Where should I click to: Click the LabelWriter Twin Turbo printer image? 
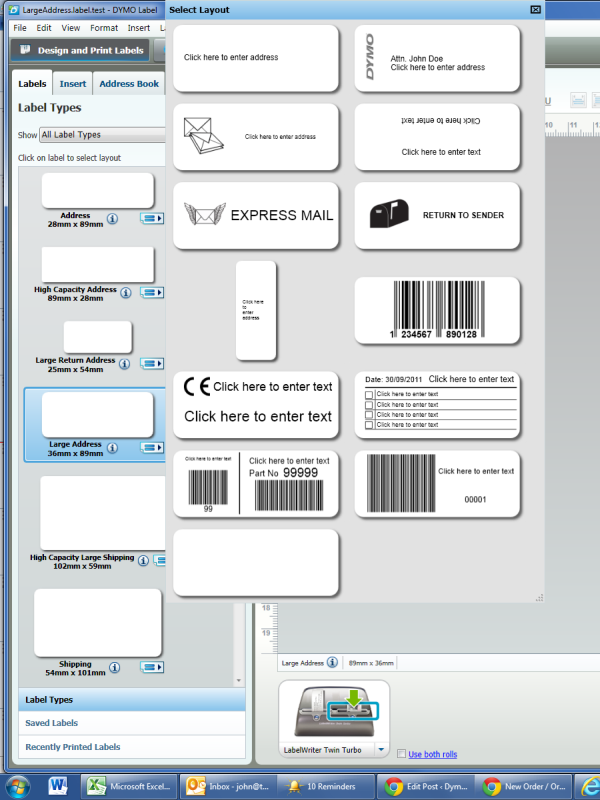(x=335, y=711)
